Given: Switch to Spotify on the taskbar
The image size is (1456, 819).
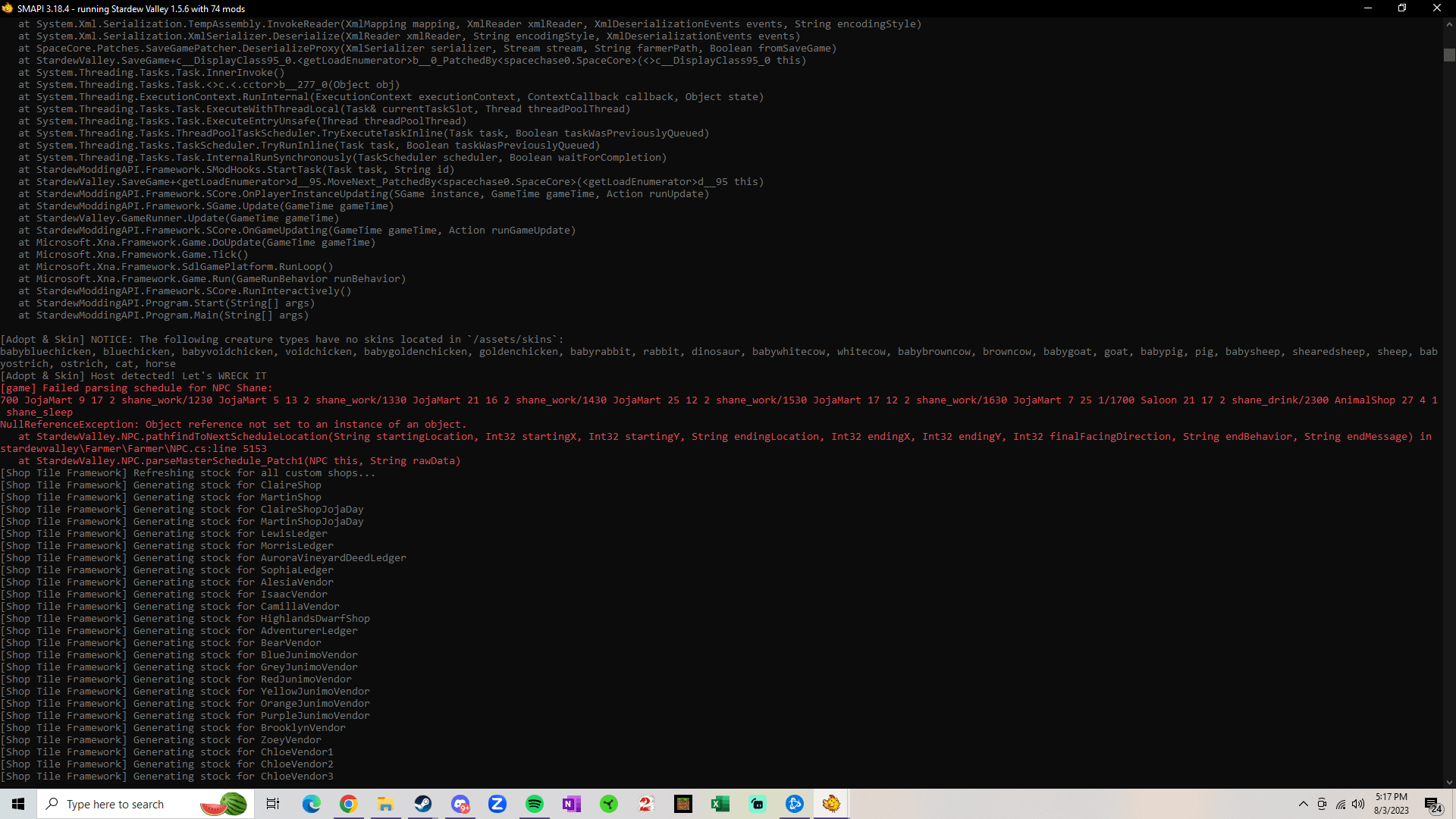Looking at the screenshot, I should pos(535,804).
